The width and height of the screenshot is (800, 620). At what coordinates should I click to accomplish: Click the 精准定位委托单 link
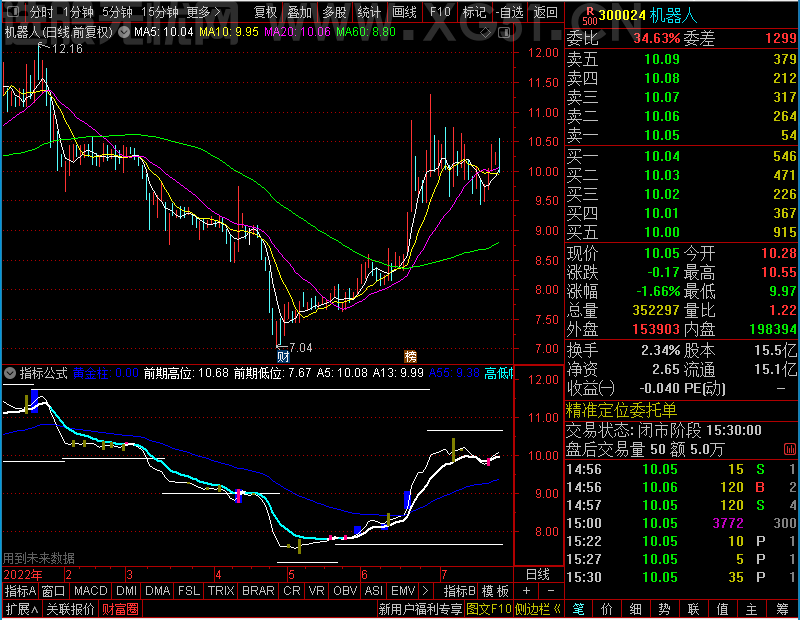pos(621,410)
